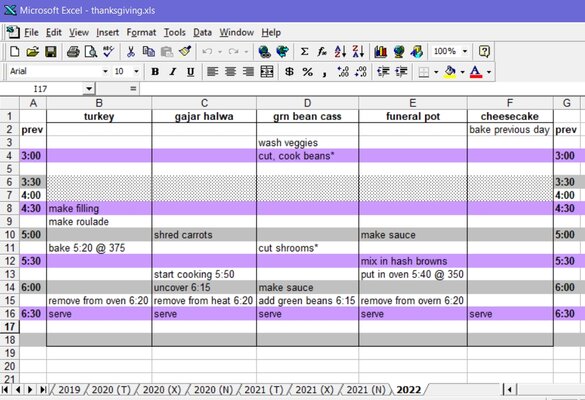The width and height of the screenshot is (585, 400).
Task: Apply Currency Style dollar icon
Action: tap(289, 72)
